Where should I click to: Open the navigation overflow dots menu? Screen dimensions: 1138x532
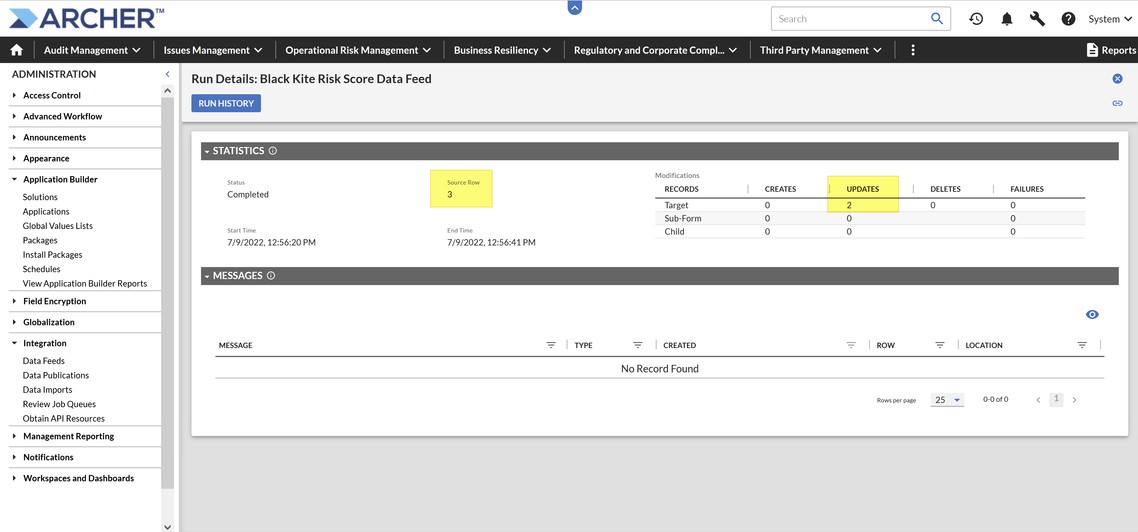click(913, 50)
